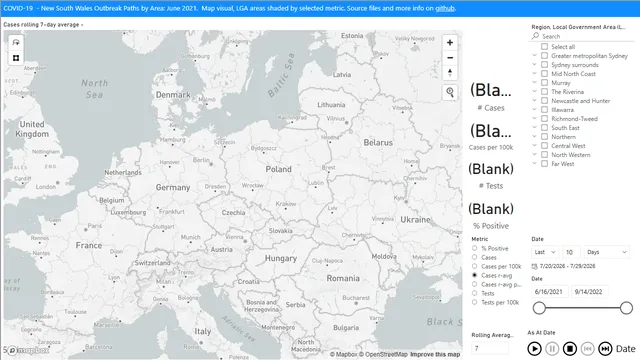Check Greater metropolitan Sydney region

(x=544, y=56)
